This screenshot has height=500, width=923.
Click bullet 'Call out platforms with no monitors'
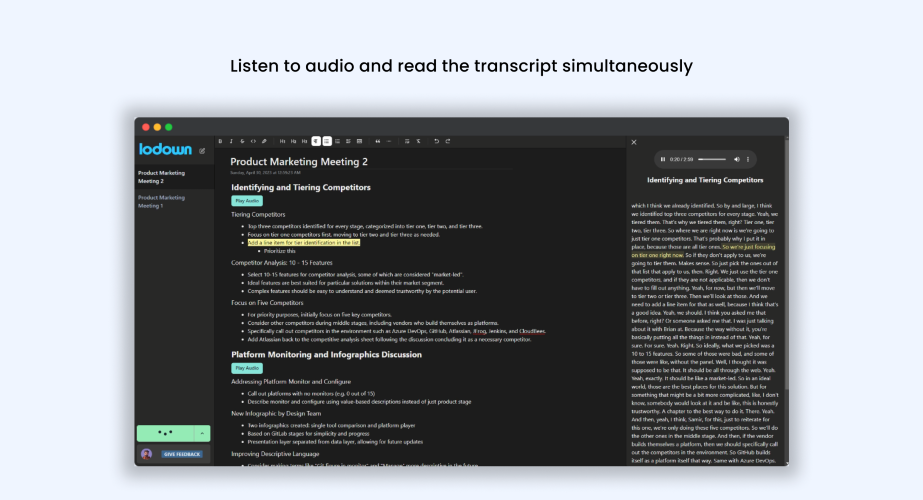311,393
